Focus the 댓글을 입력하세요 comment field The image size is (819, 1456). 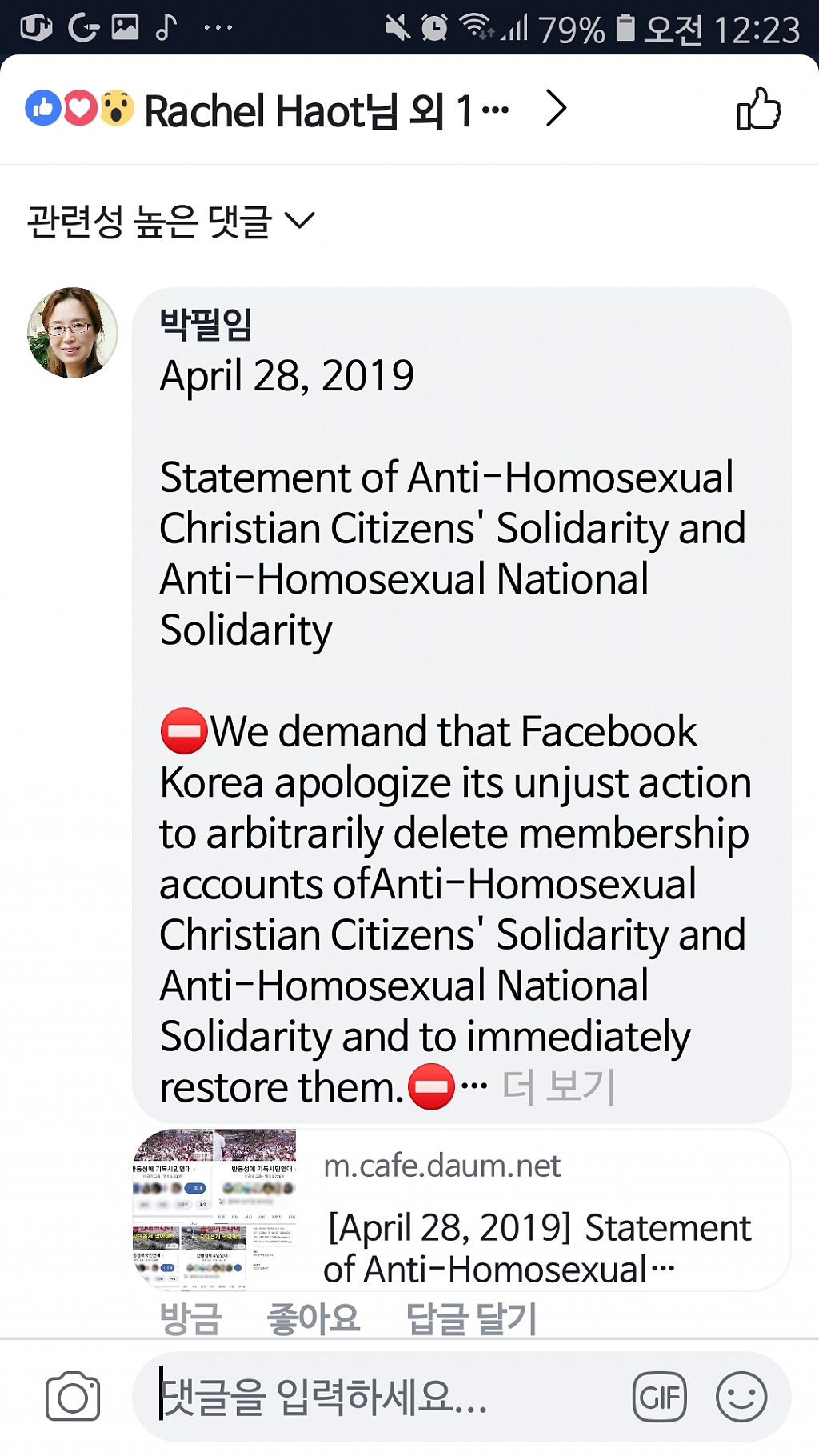(x=384, y=1397)
